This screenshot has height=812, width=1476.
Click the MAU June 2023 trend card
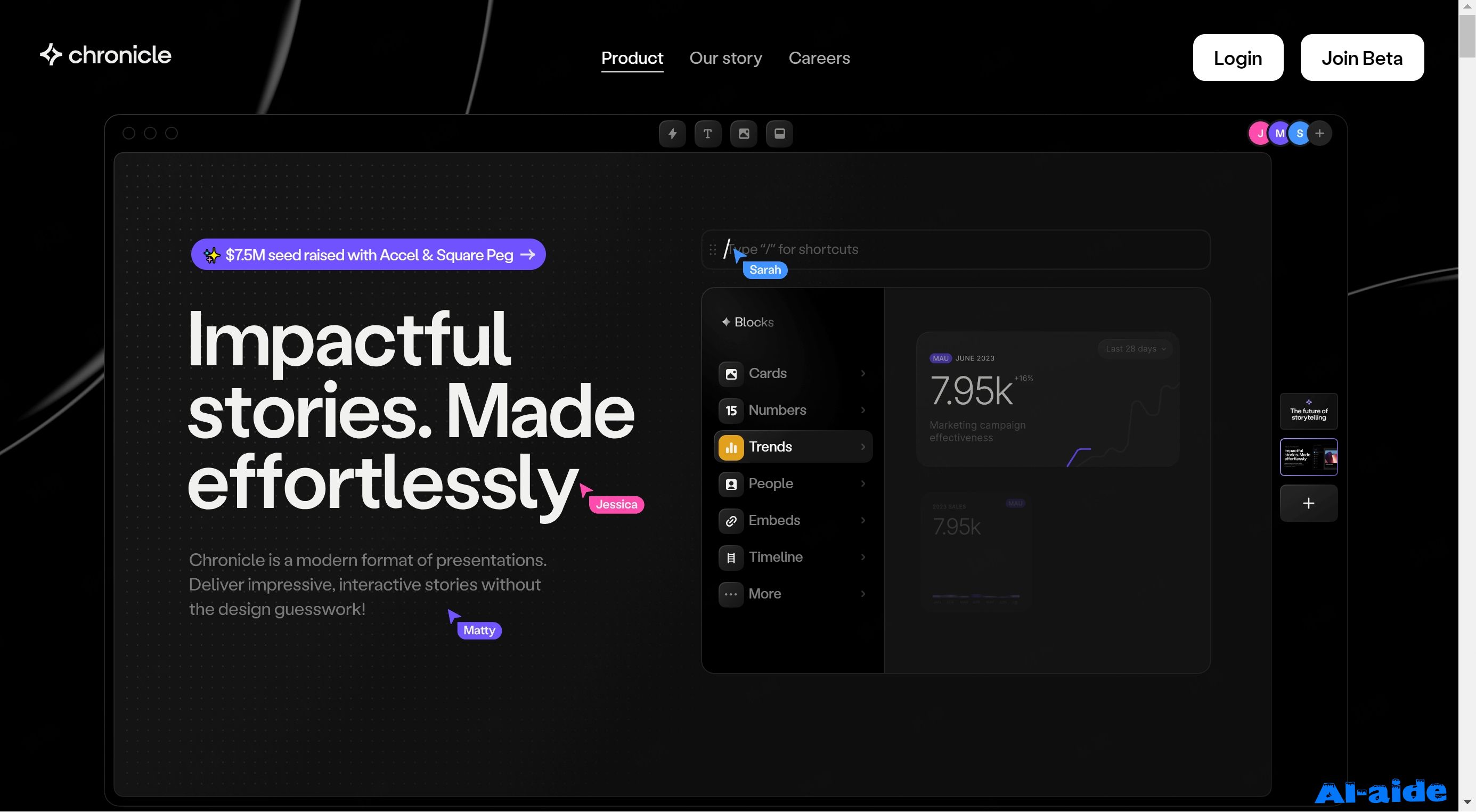point(1047,400)
